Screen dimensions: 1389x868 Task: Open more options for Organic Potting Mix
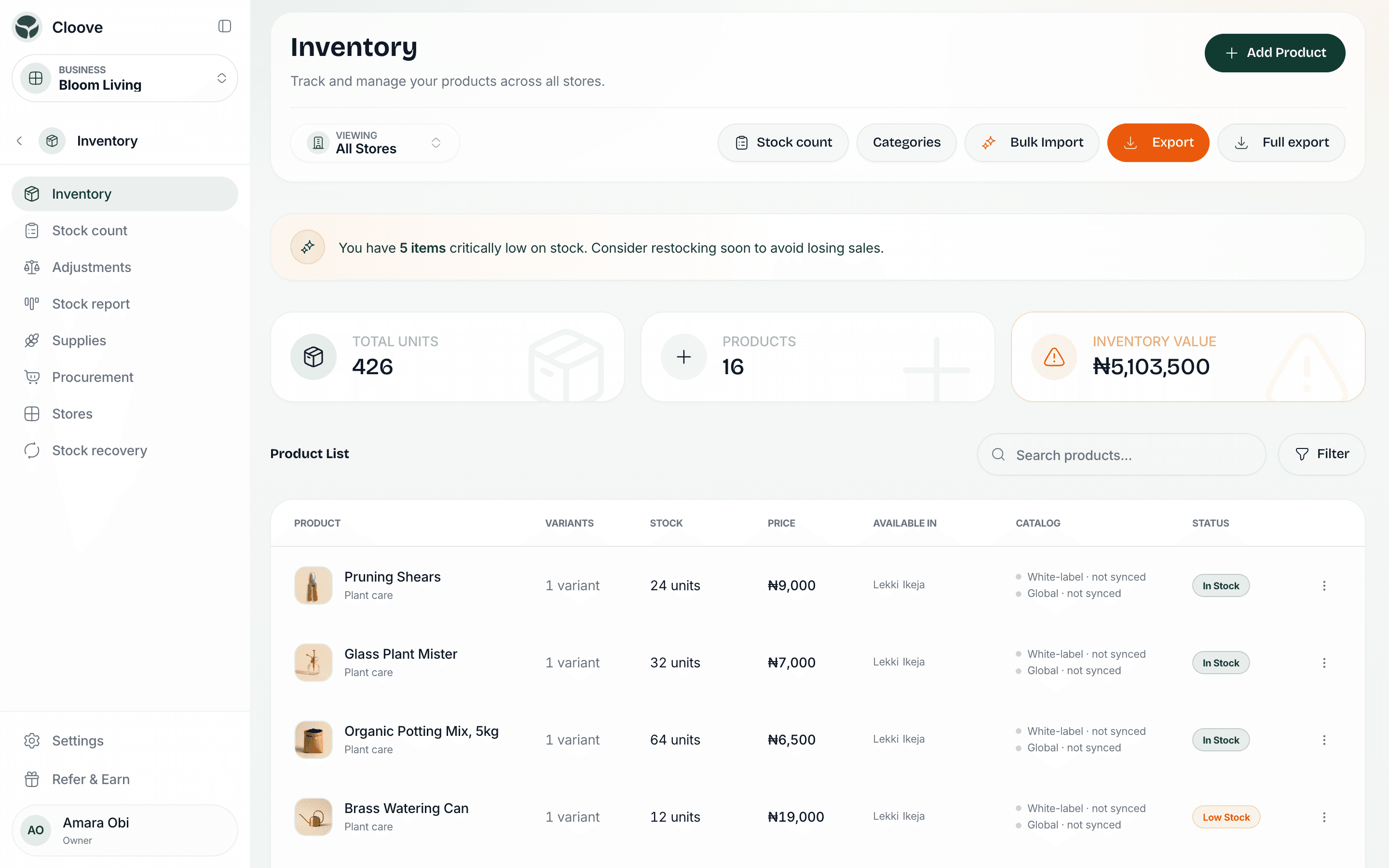(1324, 740)
